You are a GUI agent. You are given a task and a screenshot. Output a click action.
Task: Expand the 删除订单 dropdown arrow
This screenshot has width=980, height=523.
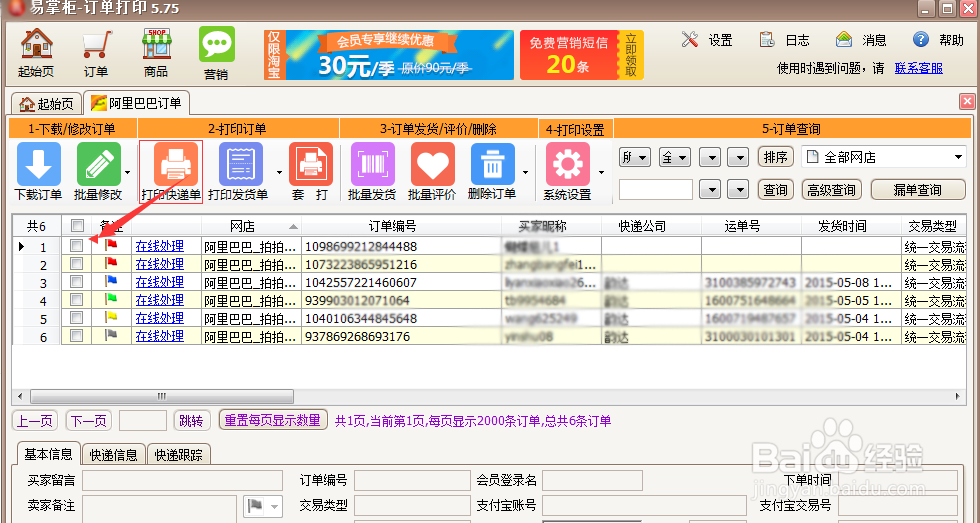(x=526, y=172)
